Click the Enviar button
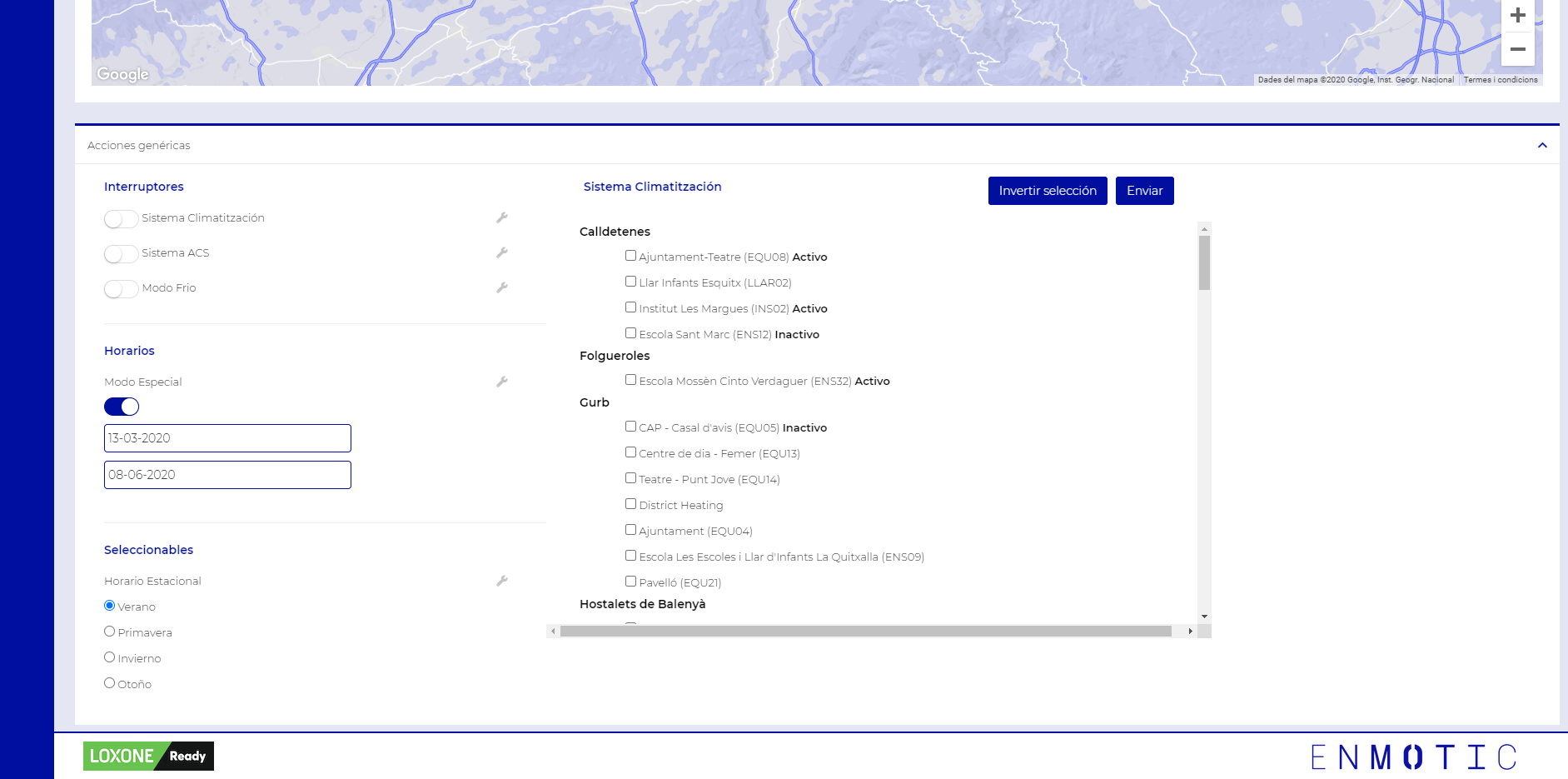The width and height of the screenshot is (1568, 779). click(1145, 191)
